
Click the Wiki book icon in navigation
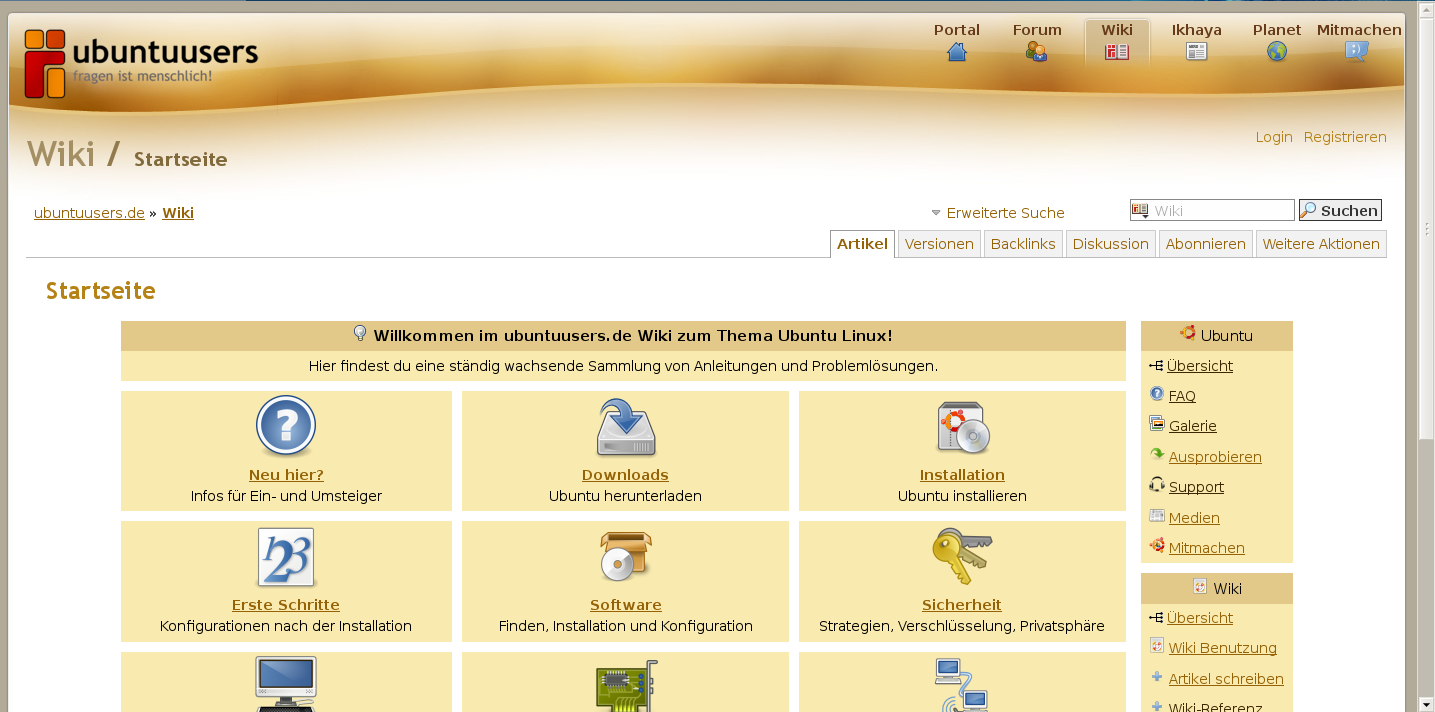[x=1117, y=52]
